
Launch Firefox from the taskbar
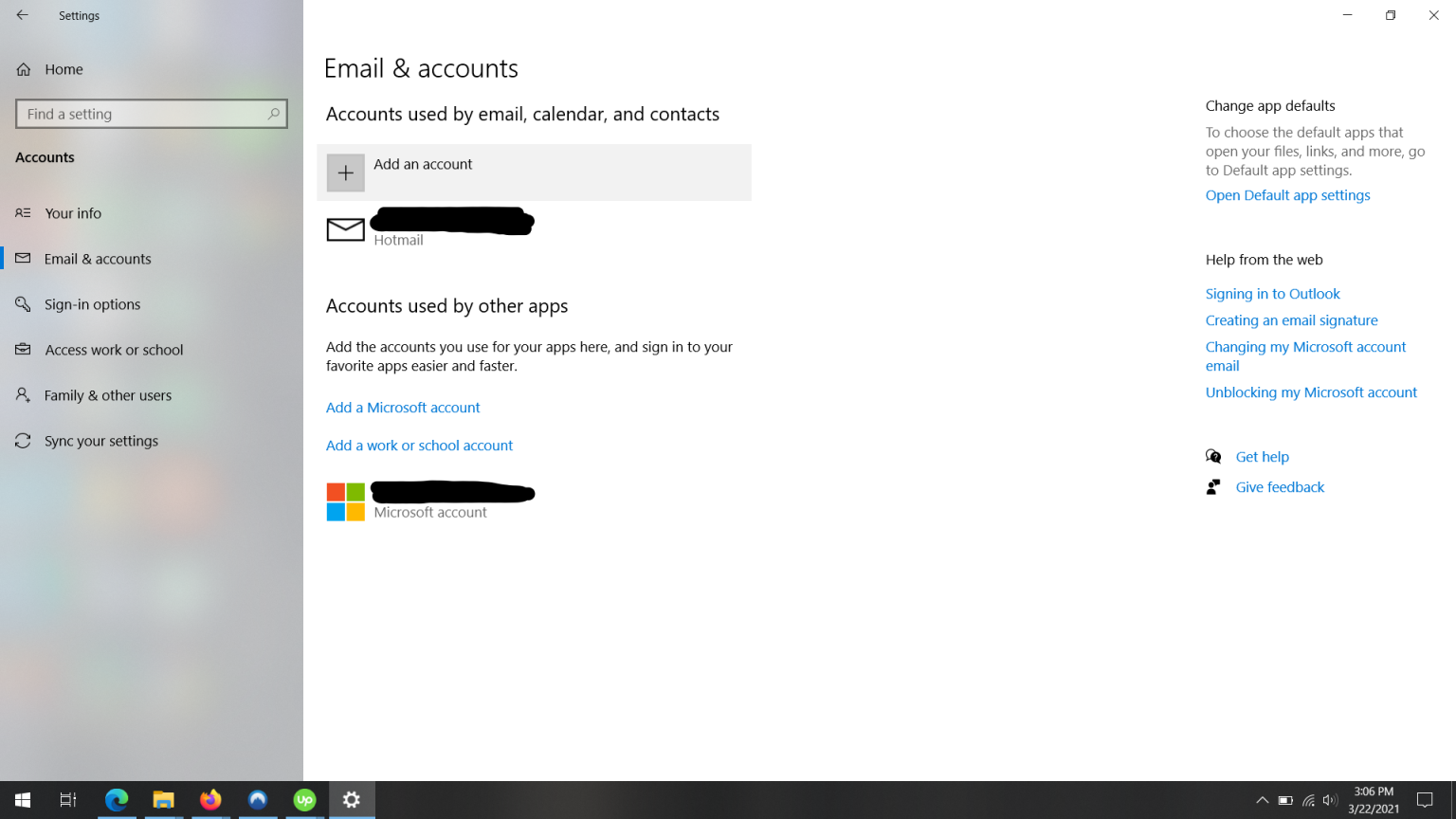coord(210,800)
